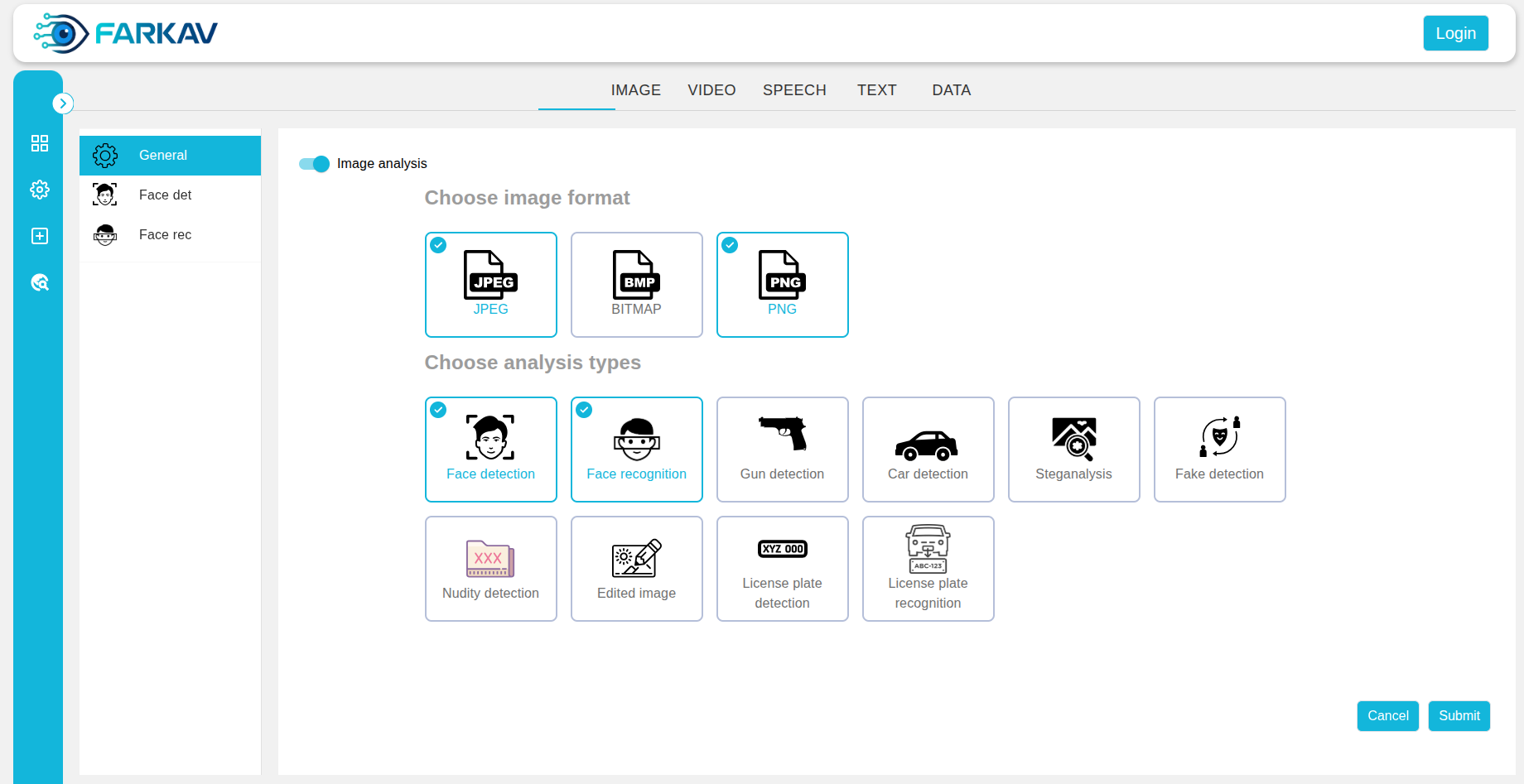Screen dimensions: 1524x784
Task: Turn off the Image analysis toggle
Action: [x=315, y=164]
